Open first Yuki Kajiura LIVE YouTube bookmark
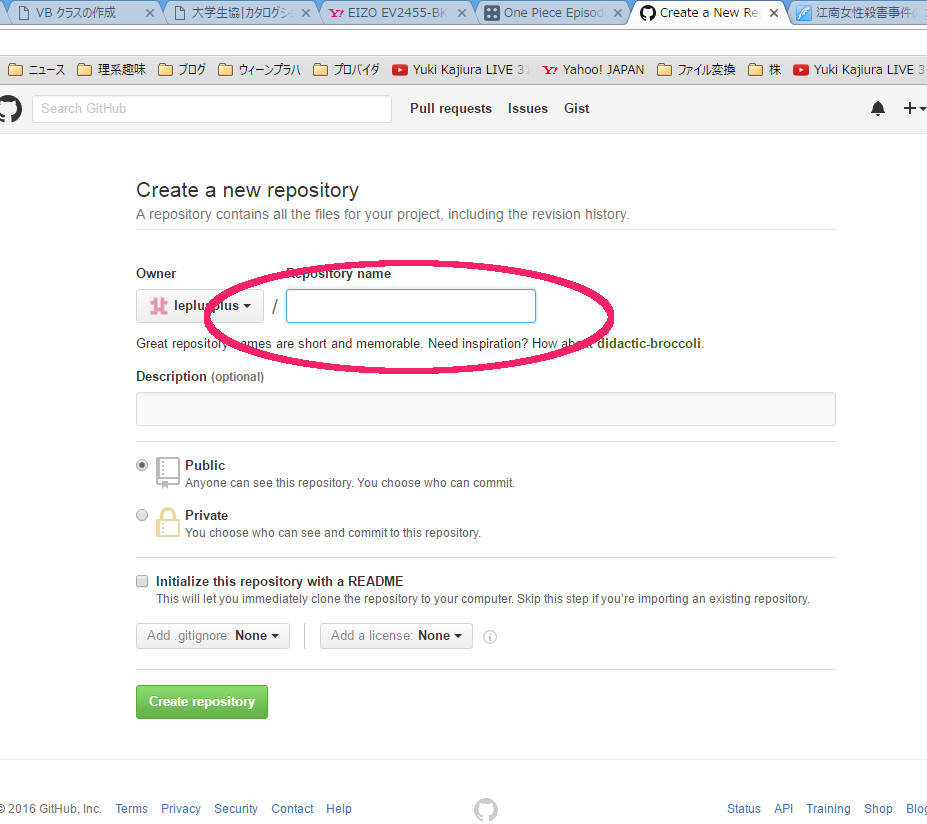Screen dimensions: 927x824 [461, 70]
